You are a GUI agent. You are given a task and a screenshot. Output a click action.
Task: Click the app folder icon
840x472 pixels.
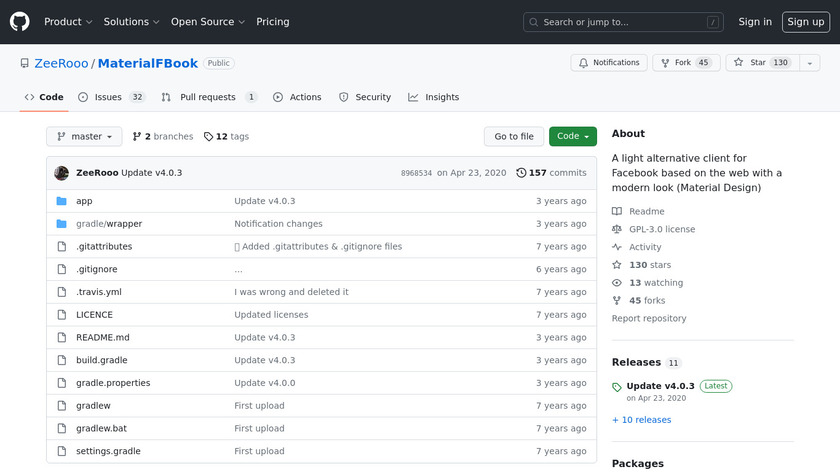(62, 201)
